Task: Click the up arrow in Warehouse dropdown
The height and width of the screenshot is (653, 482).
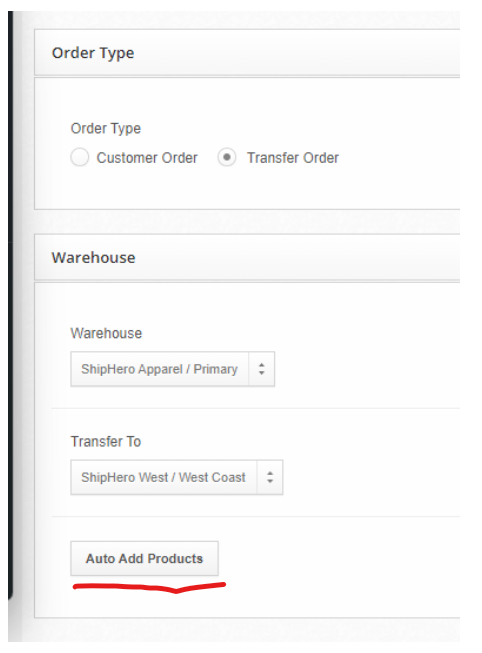Action: click(262, 365)
